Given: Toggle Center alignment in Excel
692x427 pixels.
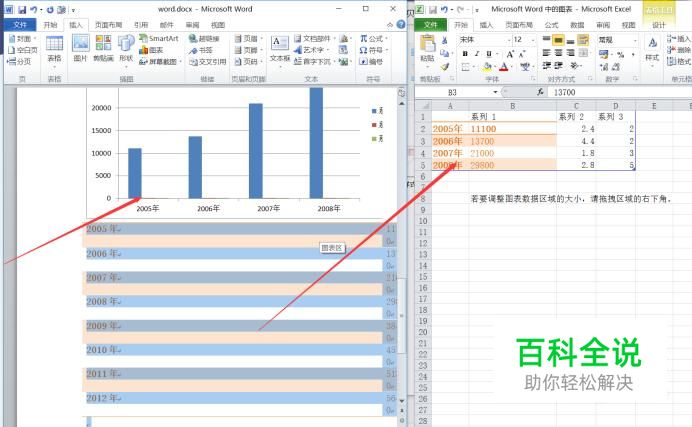Looking at the screenshot, I should 558,53.
